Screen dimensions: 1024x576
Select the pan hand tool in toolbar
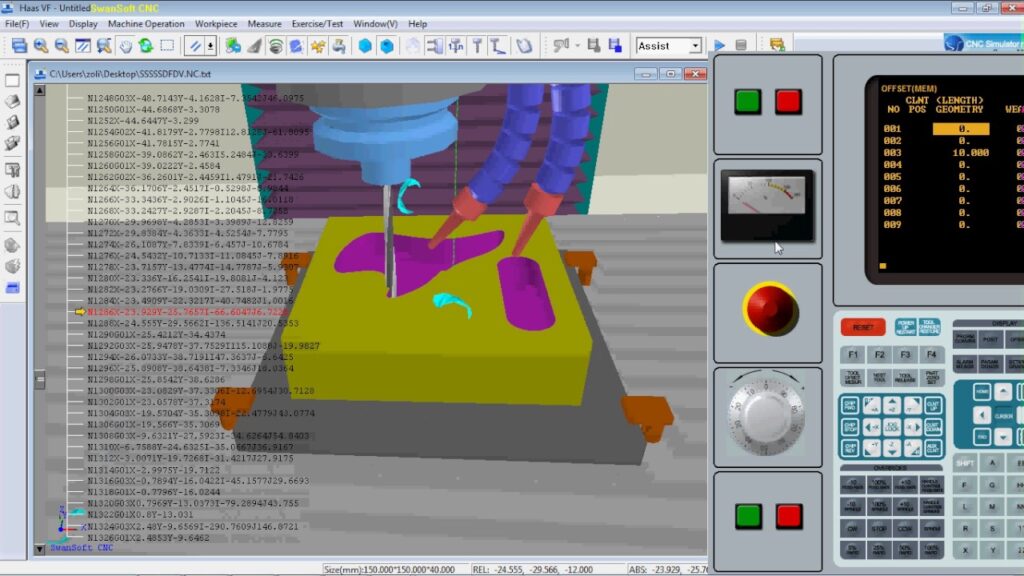click(x=125, y=46)
